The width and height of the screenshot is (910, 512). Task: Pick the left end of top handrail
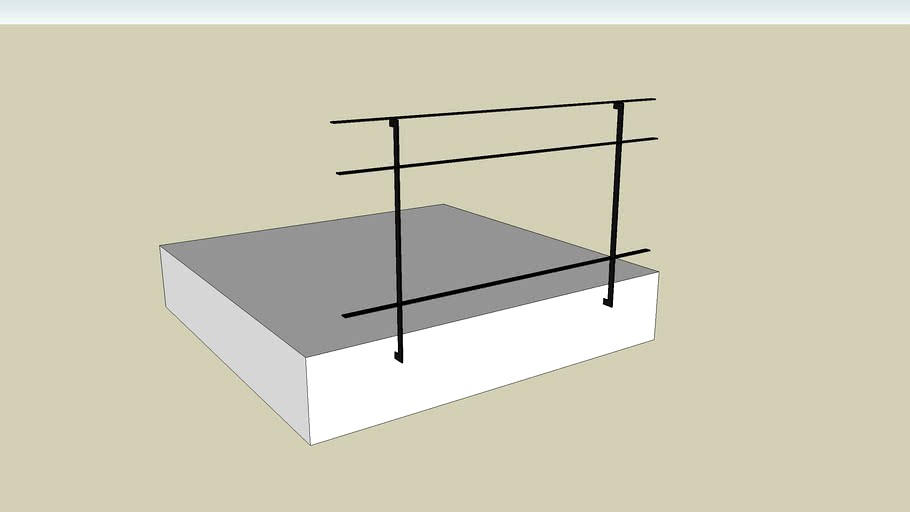point(334,122)
